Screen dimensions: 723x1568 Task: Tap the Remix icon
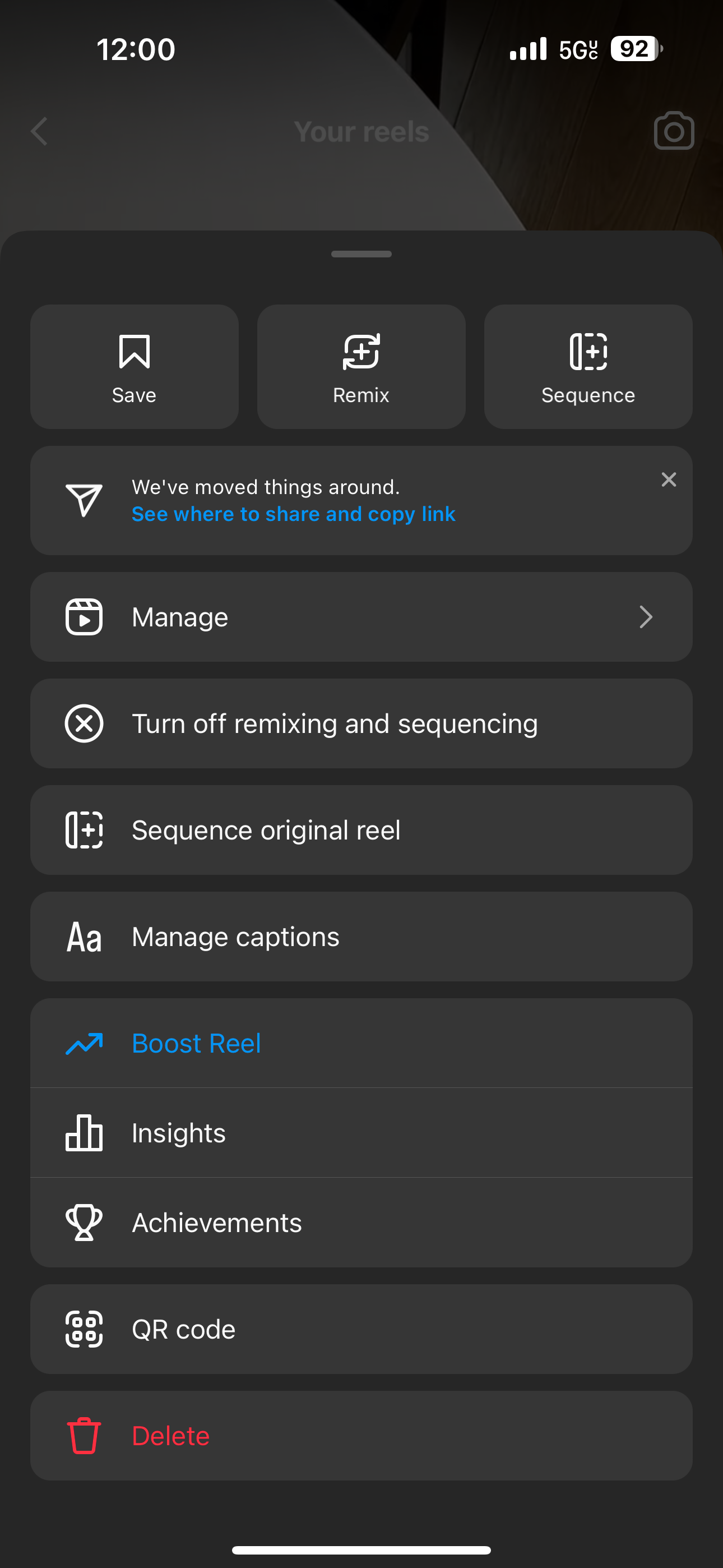click(361, 352)
